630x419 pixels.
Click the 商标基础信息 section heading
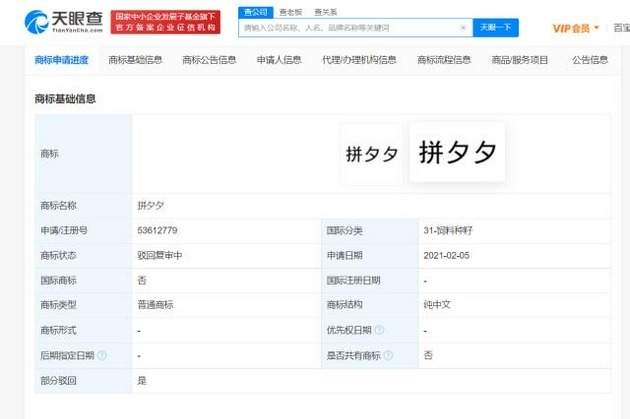coord(65,99)
